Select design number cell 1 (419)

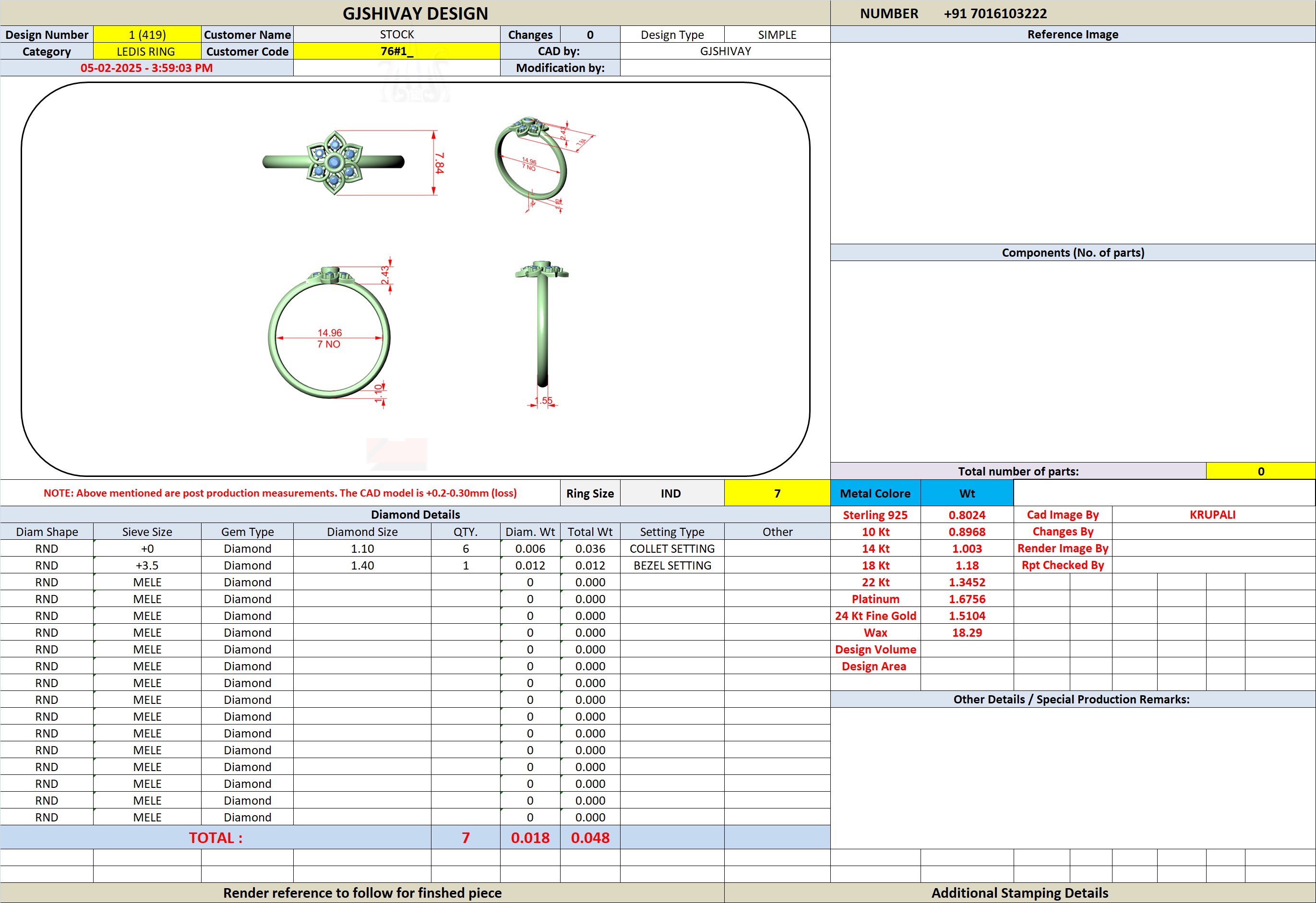tap(147, 35)
